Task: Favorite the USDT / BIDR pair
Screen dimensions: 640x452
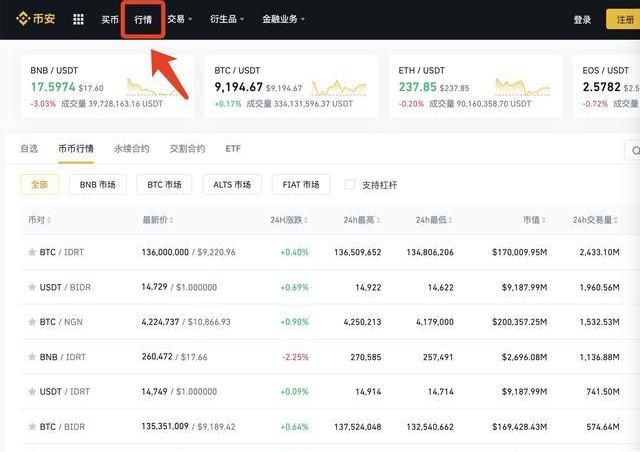Action: (x=32, y=287)
